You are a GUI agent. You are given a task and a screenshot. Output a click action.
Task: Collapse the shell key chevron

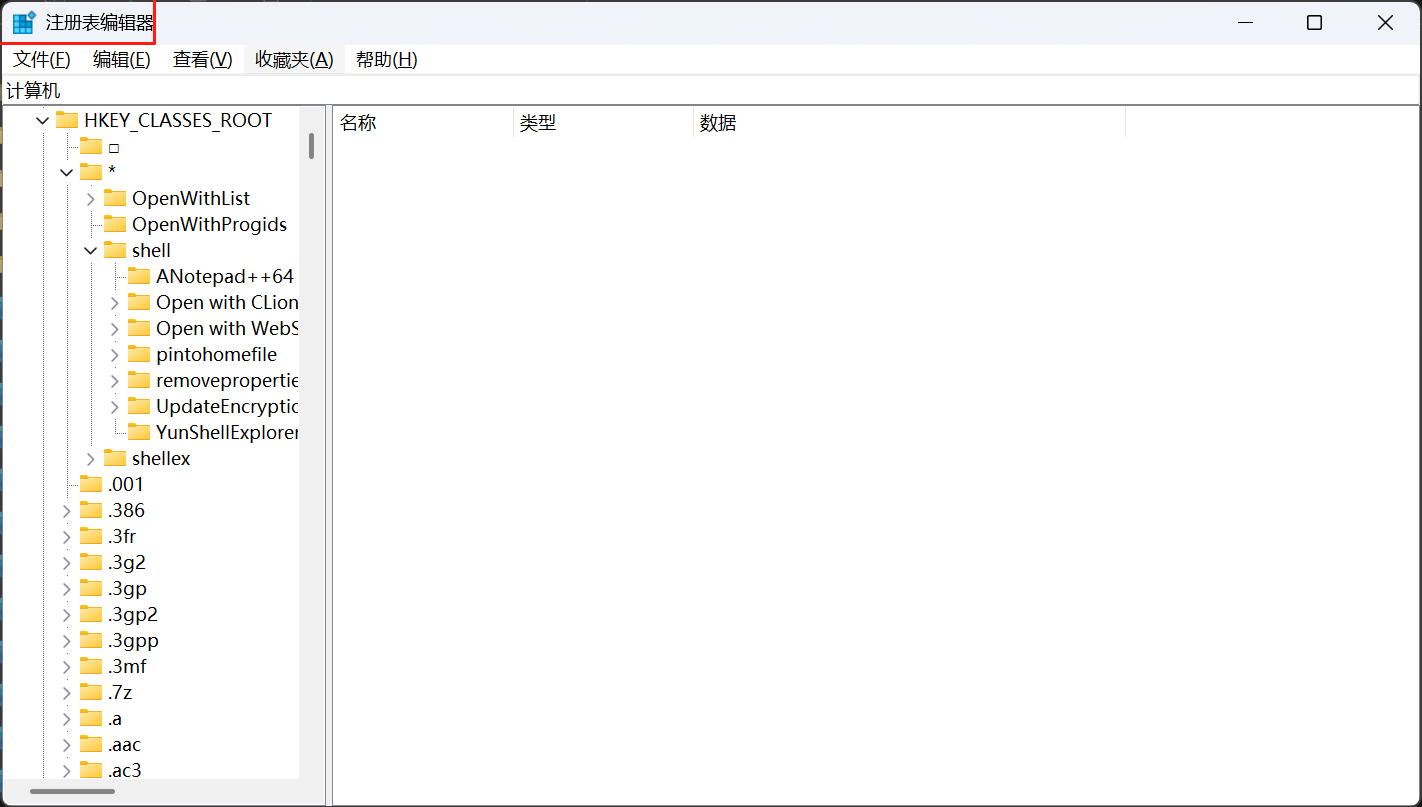(x=90, y=251)
